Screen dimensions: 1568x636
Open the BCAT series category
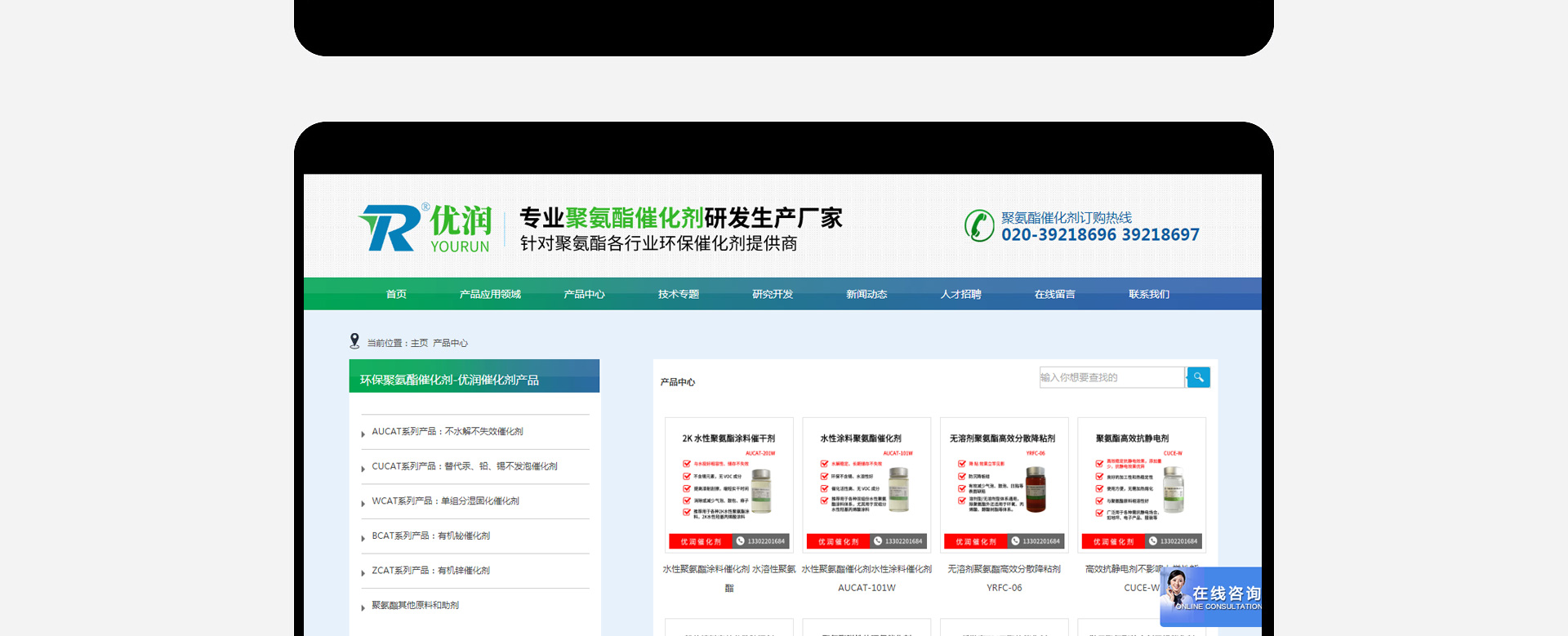point(430,536)
